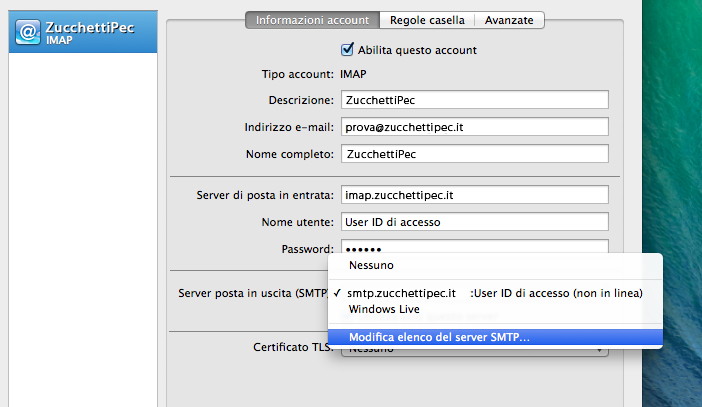This screenshot has height=407, width=702.
Task: Open the Avanzate tab
Action: point(509,20)
